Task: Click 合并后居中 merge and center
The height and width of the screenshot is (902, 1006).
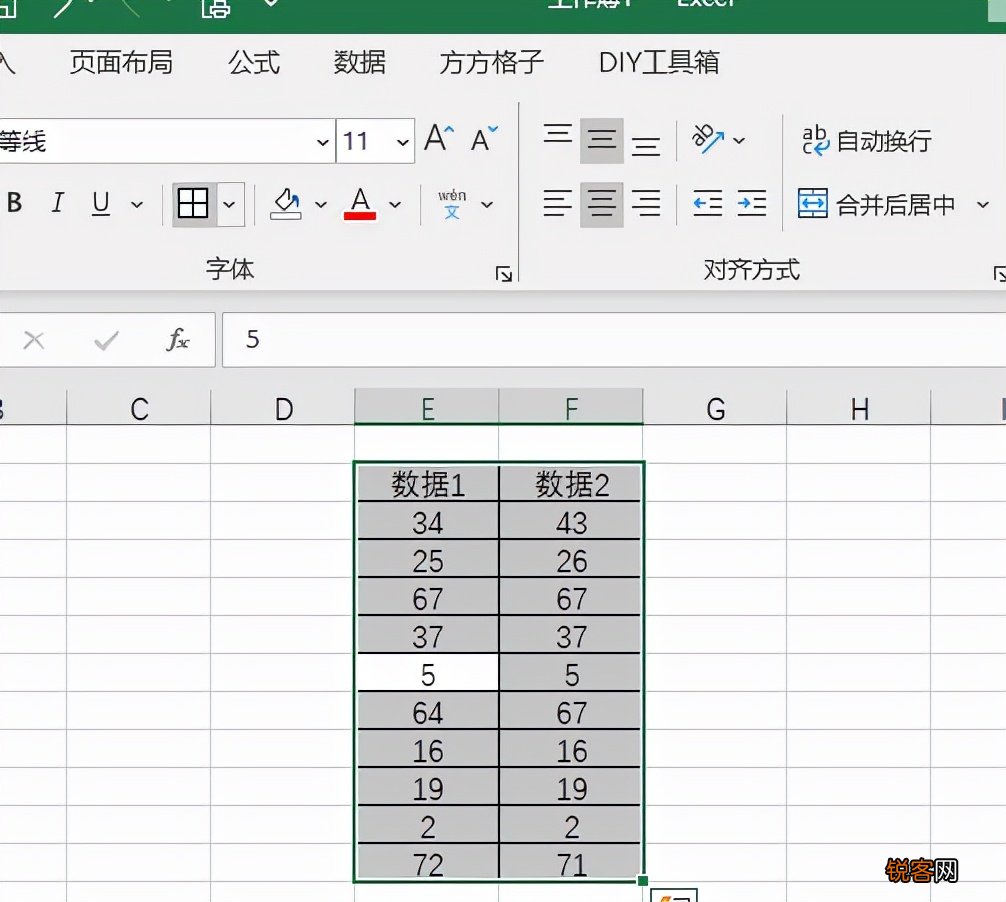Action: pyautogui.click(x=877, y=205)
